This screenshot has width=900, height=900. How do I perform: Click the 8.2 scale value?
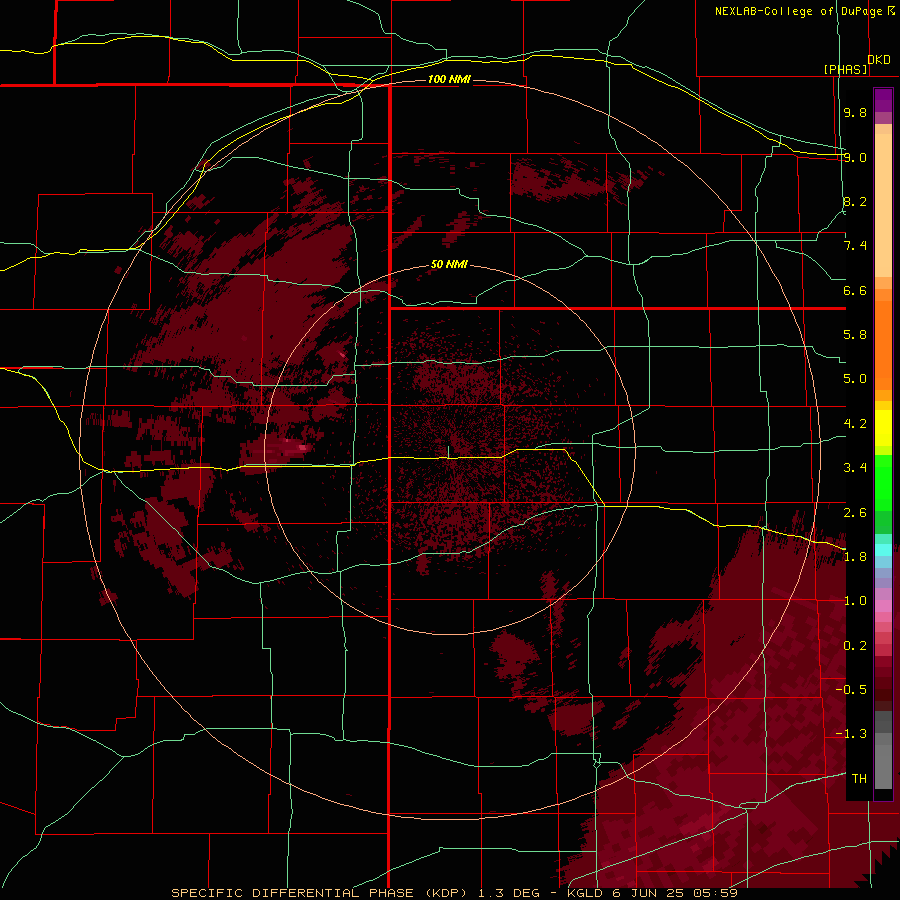[855, 201]
